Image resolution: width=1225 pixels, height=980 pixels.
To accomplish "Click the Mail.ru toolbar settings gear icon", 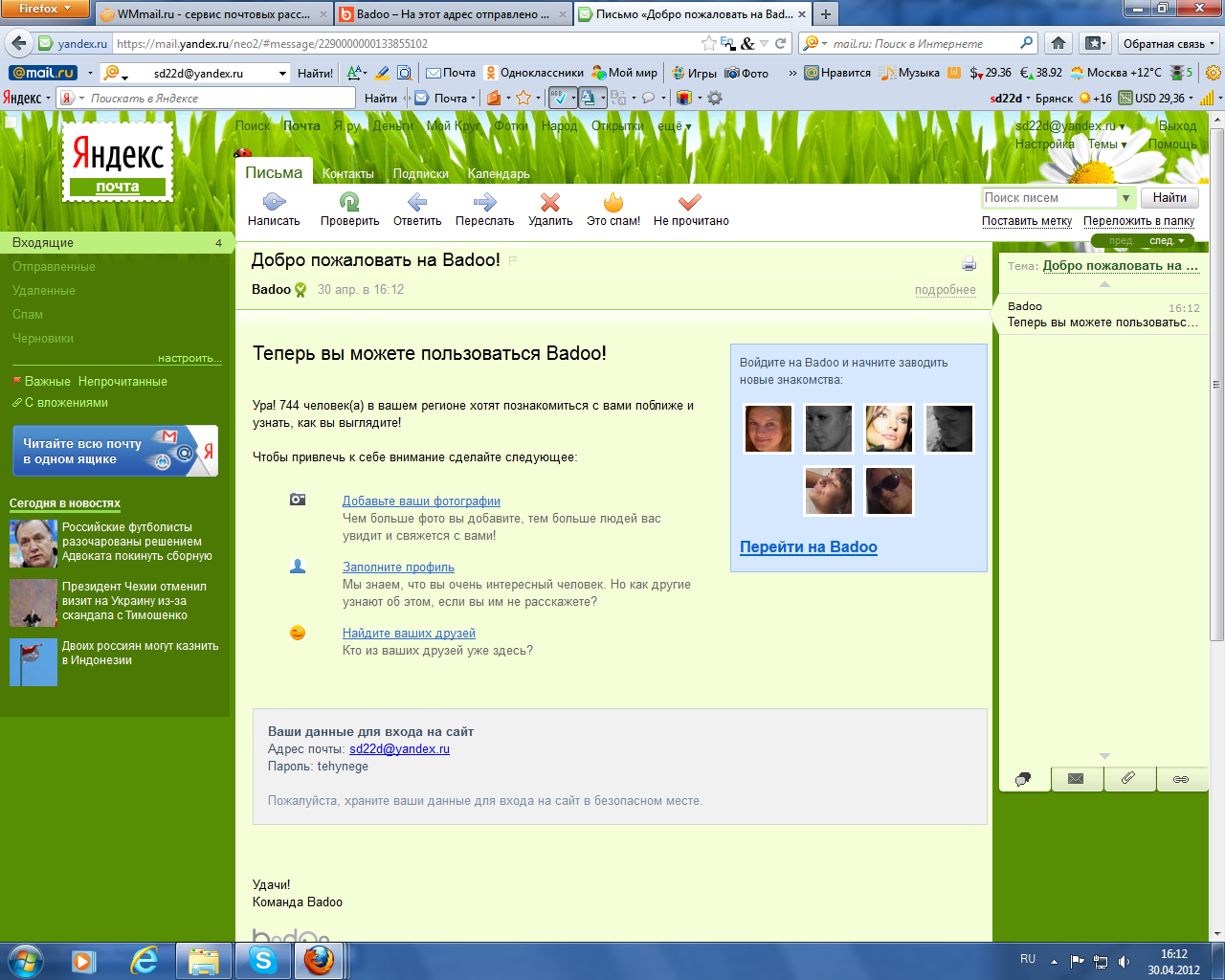I will (x=1214, y=73).
